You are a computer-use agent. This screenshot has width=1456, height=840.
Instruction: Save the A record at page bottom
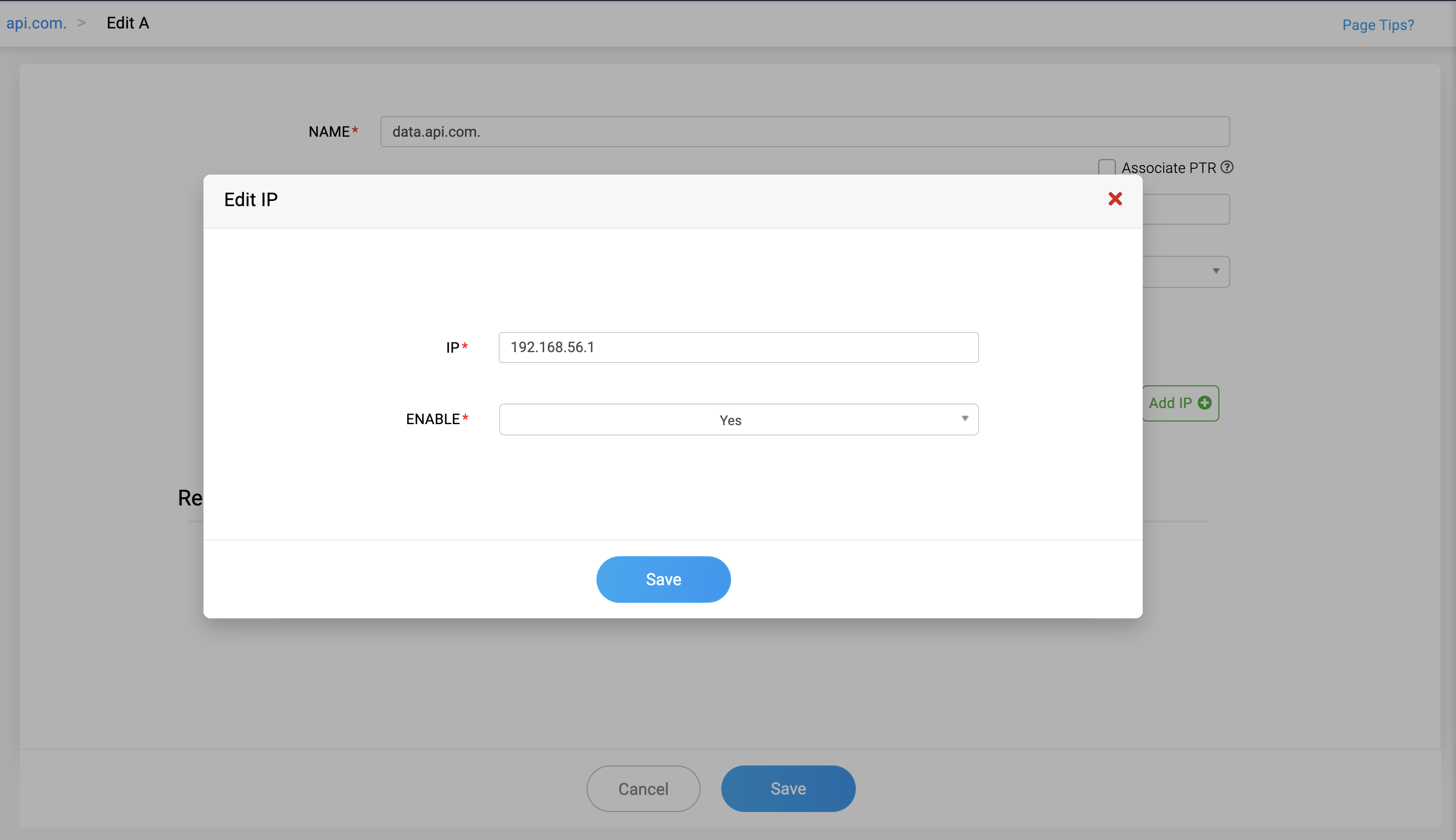788,789
